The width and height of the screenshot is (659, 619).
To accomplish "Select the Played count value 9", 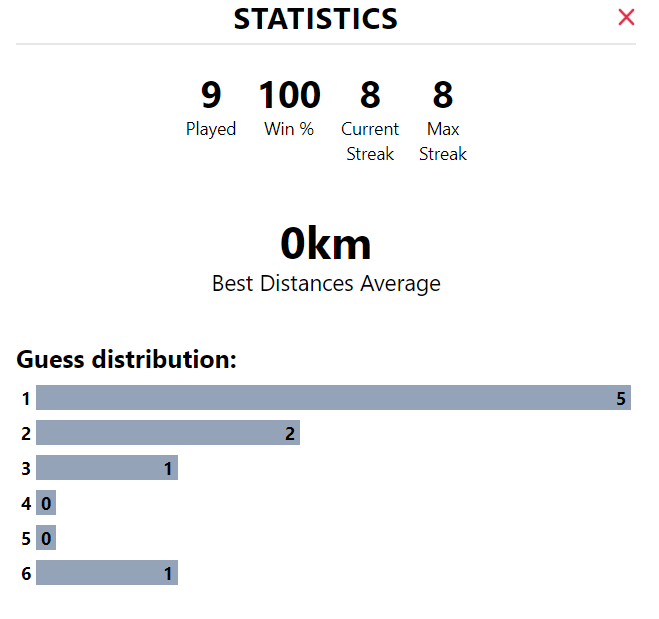I will click(x=211, y=95).
